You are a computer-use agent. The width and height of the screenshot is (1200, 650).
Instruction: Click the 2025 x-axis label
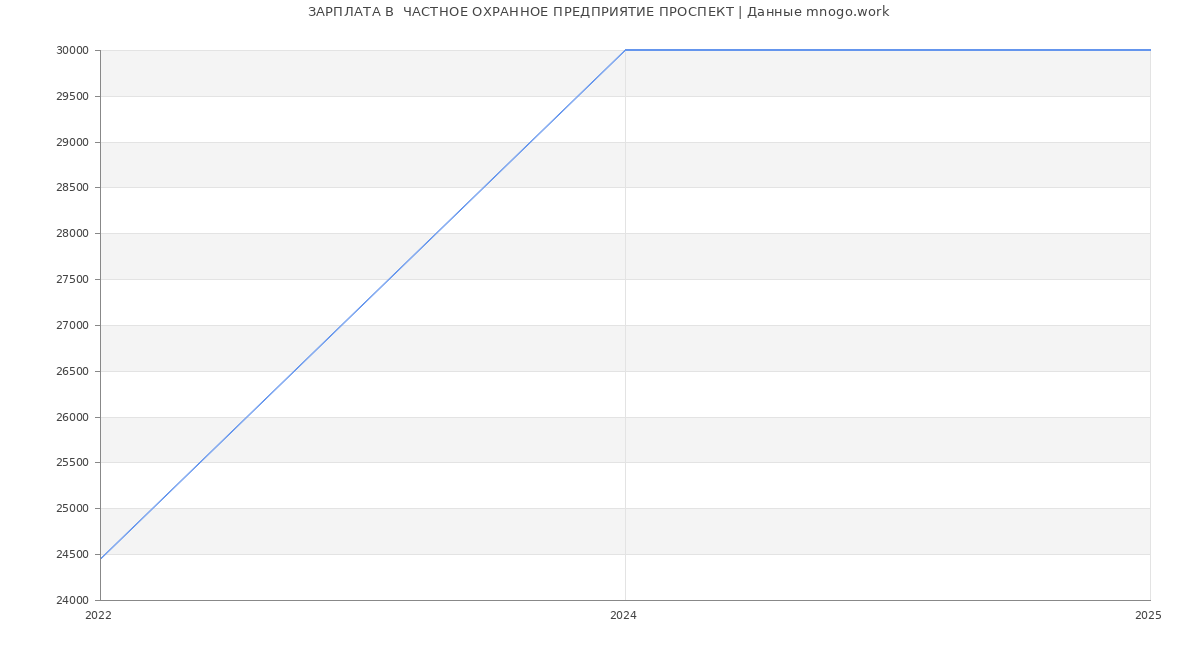click(x=1148, y=616)
